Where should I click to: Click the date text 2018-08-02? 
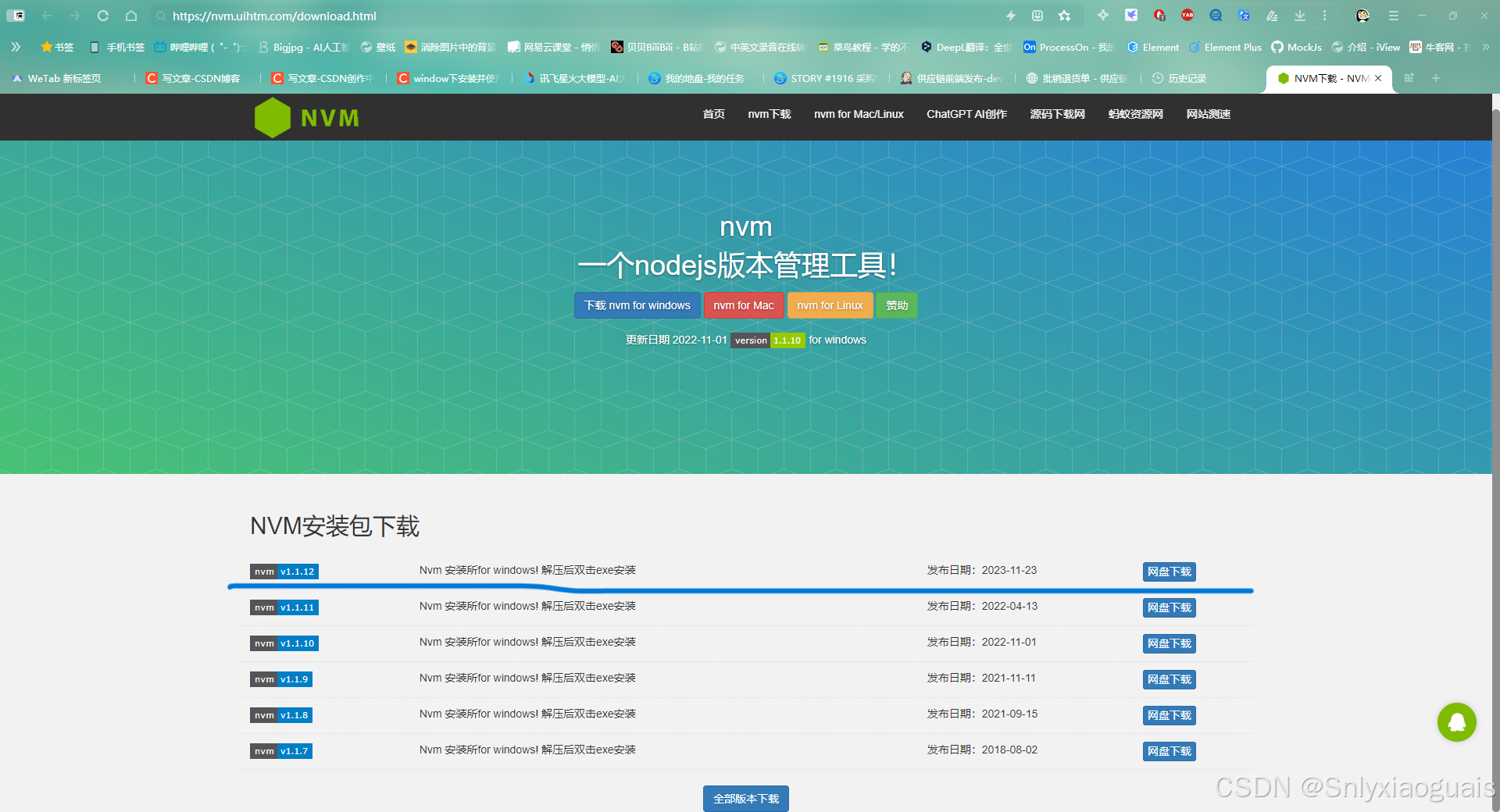[x=1009, y=750]
